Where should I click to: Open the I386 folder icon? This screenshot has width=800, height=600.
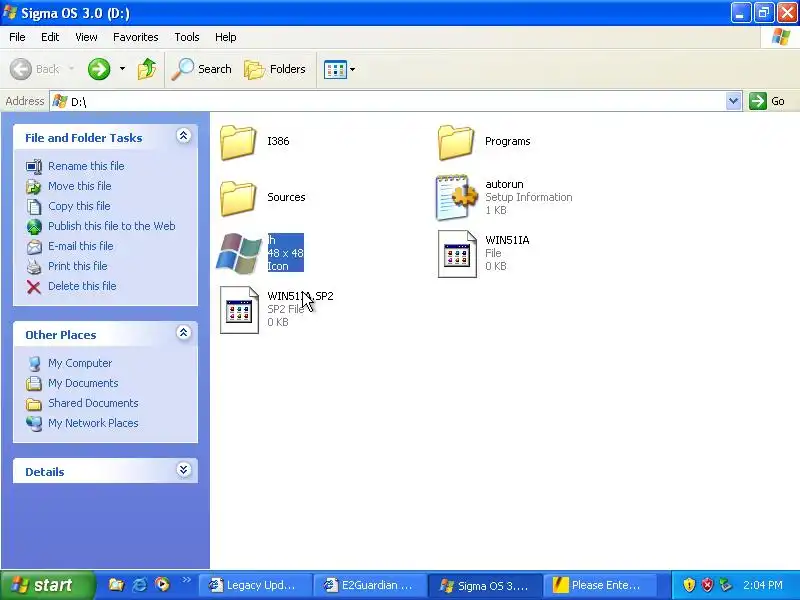point(238,143)
